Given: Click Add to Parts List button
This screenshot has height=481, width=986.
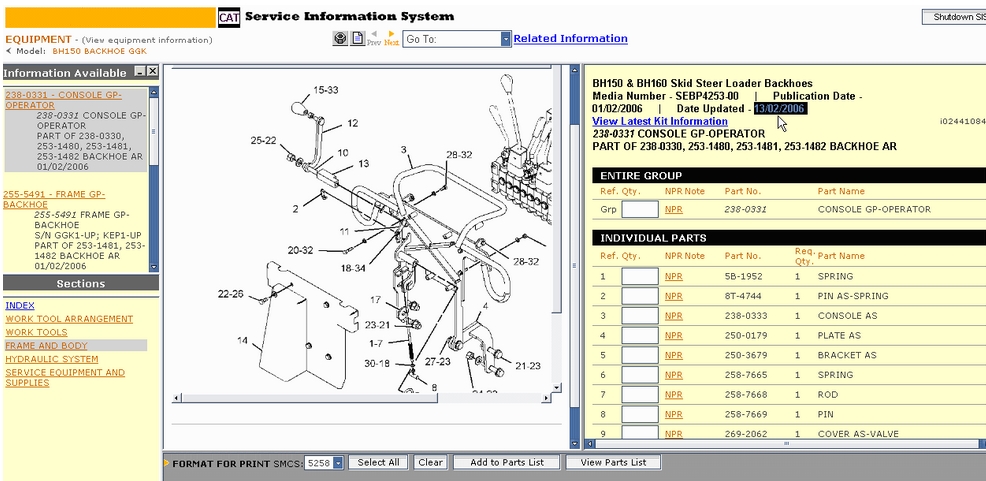Looking at the screenshot, I should pos(507,462).
